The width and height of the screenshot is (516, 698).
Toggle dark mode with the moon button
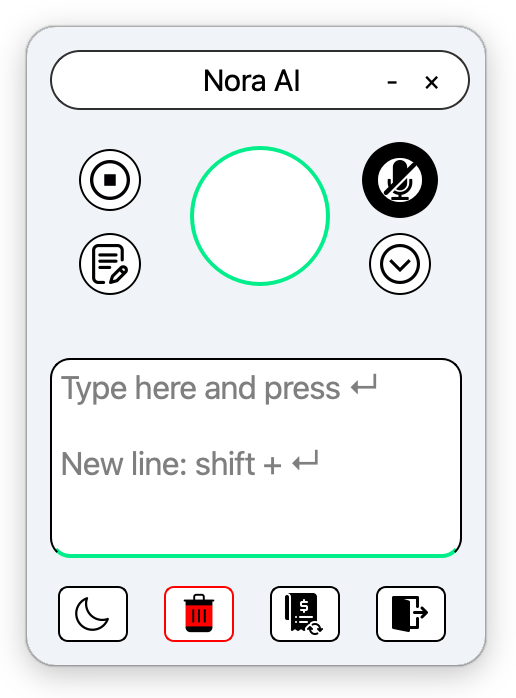coord(93,614)
